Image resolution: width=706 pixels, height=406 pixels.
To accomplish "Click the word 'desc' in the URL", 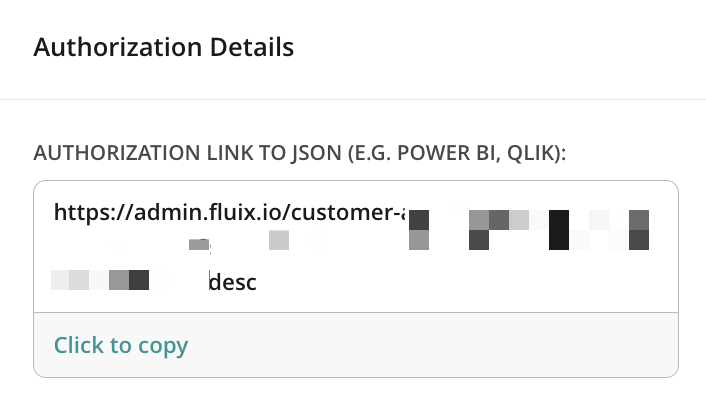I will [x=232, y=282].
